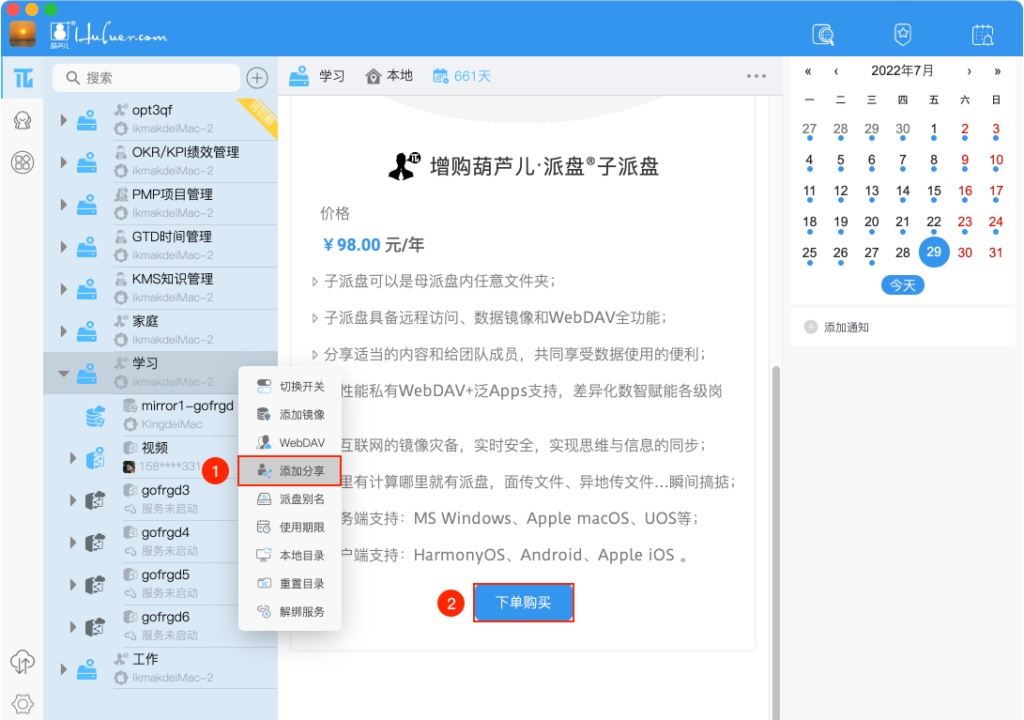Choose 使用期限 from the context menu
This screenshot has width=1024, height=720.
point(290,527)
